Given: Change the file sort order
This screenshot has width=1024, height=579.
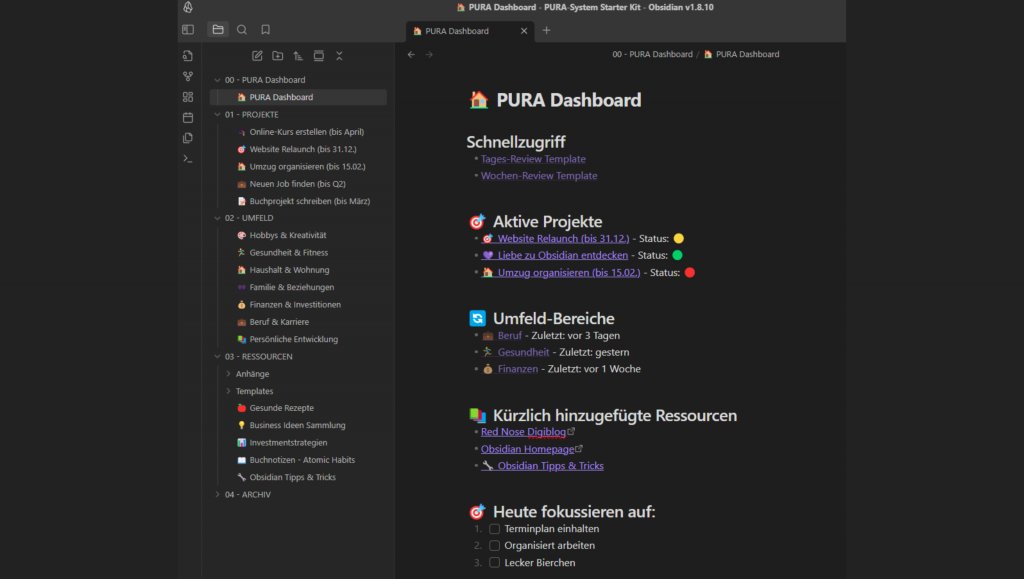Looking at the screenshot, I should pos(298,56).
